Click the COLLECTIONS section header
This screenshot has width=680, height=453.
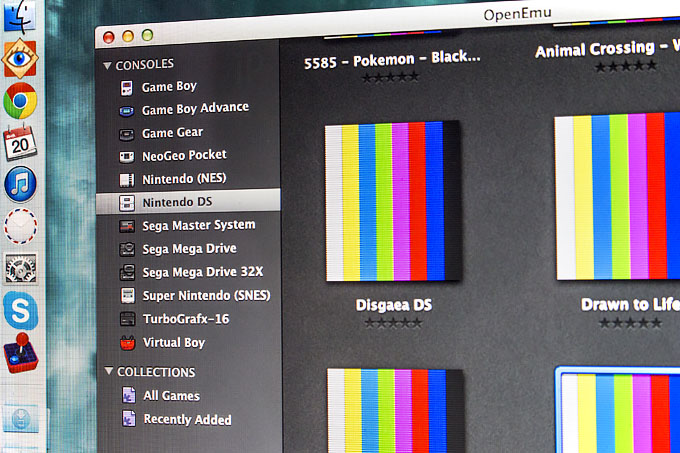coord(156,372)
